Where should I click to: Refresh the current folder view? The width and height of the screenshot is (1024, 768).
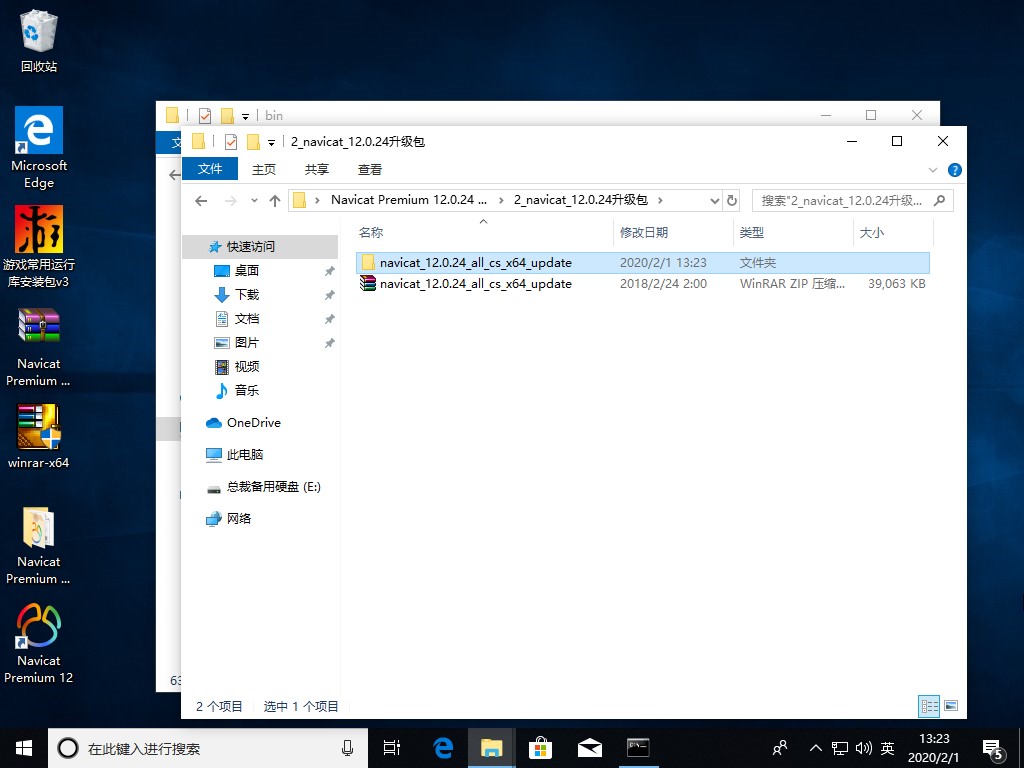click(x=732, y=200)
